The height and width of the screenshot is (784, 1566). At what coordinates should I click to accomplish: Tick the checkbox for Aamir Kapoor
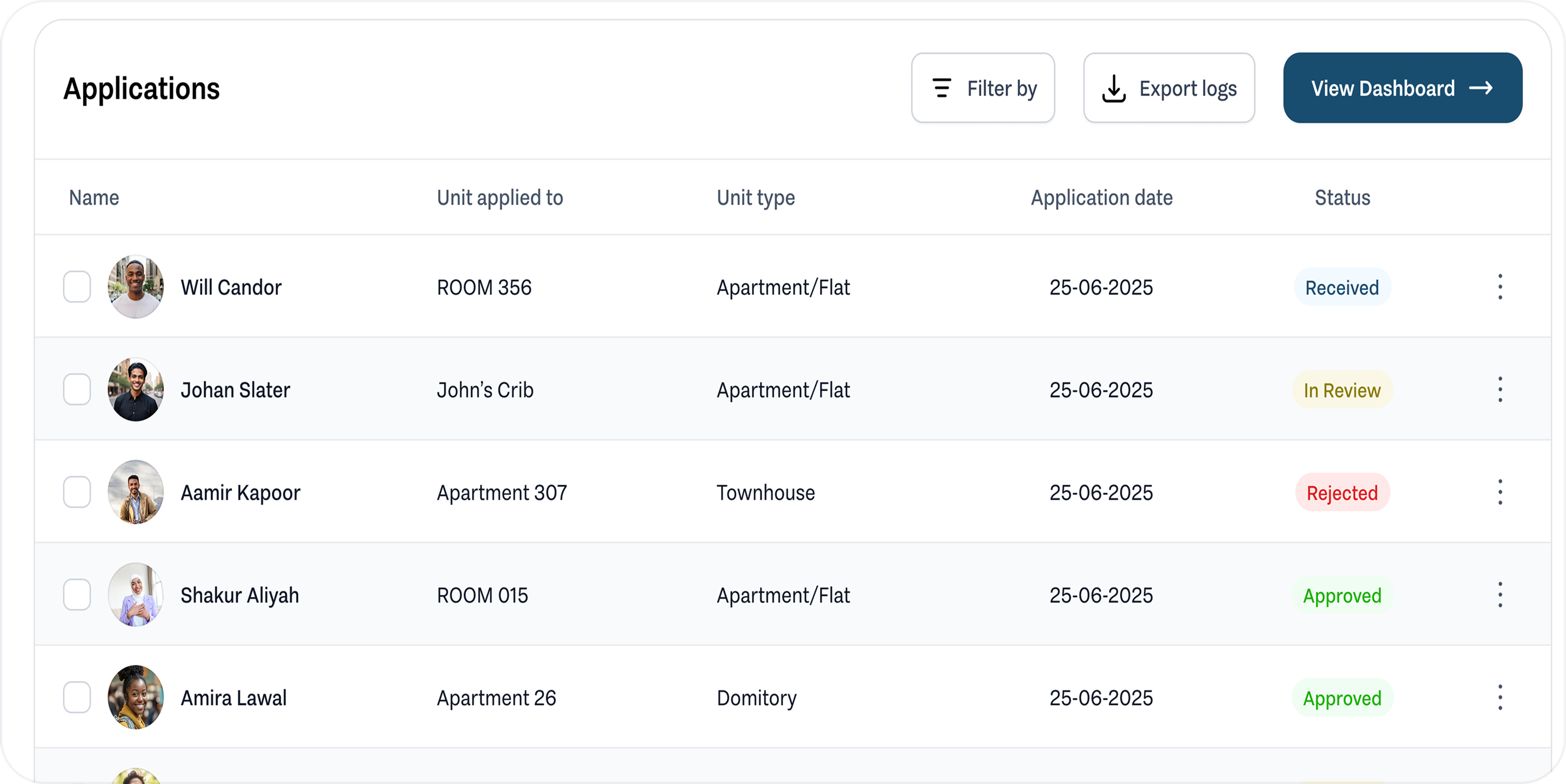pos(77,493)
